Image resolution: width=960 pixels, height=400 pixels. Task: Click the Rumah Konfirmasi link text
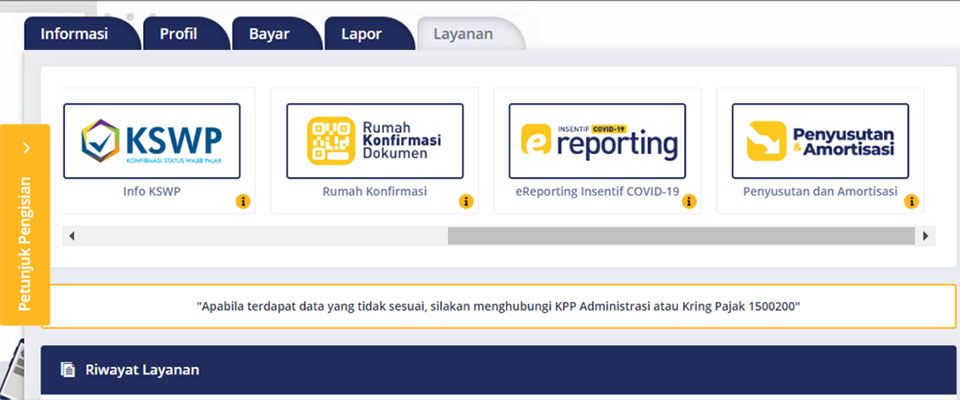tap(375, 192)
